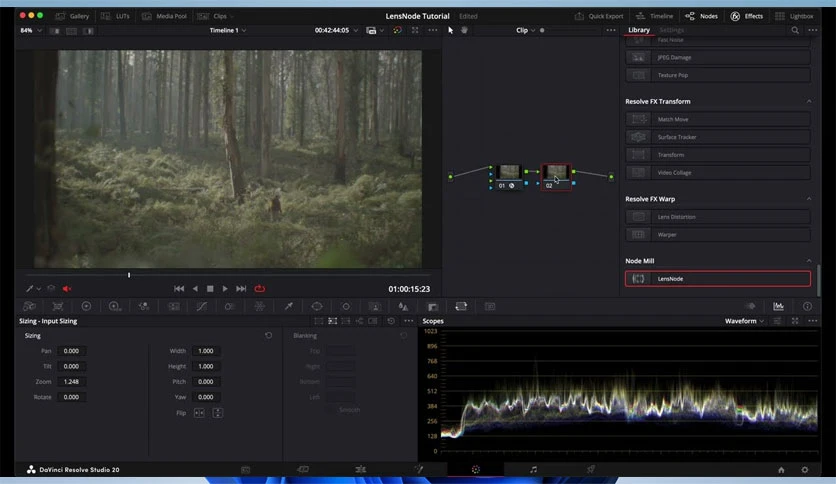The image size is (836, 484).
Task: Open the Motion Effects palette
Action: coord(174,306)
